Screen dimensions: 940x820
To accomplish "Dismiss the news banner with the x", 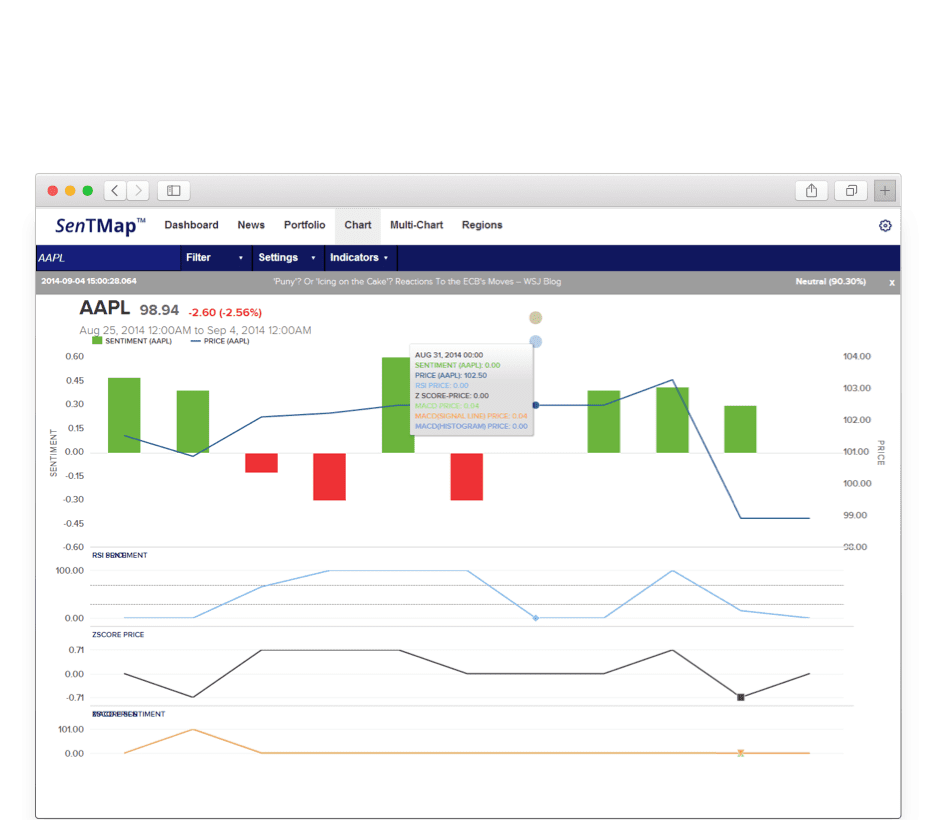I will 891,282.
